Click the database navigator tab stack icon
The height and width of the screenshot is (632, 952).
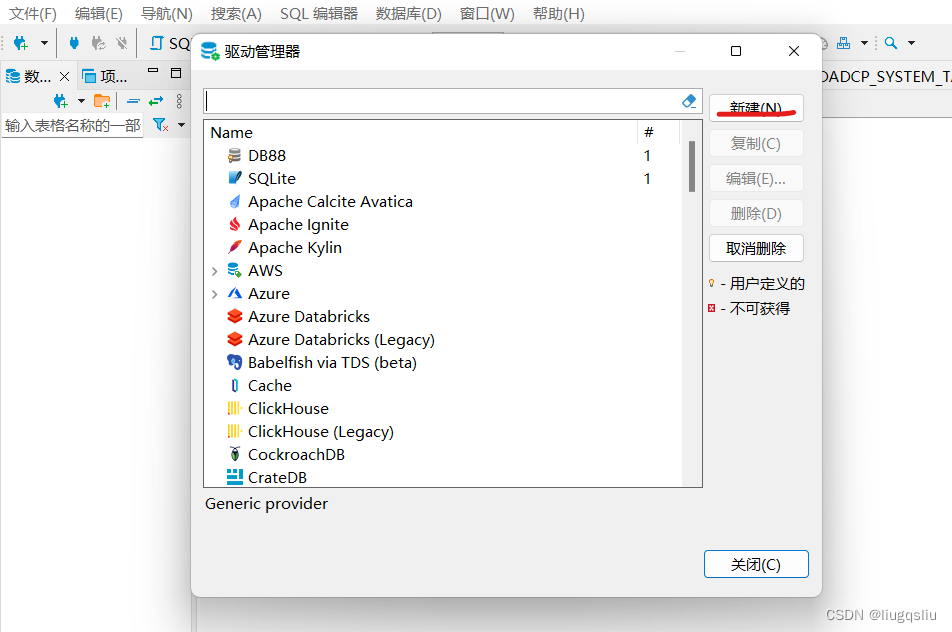pyautogui.click(x=13, y=76)
